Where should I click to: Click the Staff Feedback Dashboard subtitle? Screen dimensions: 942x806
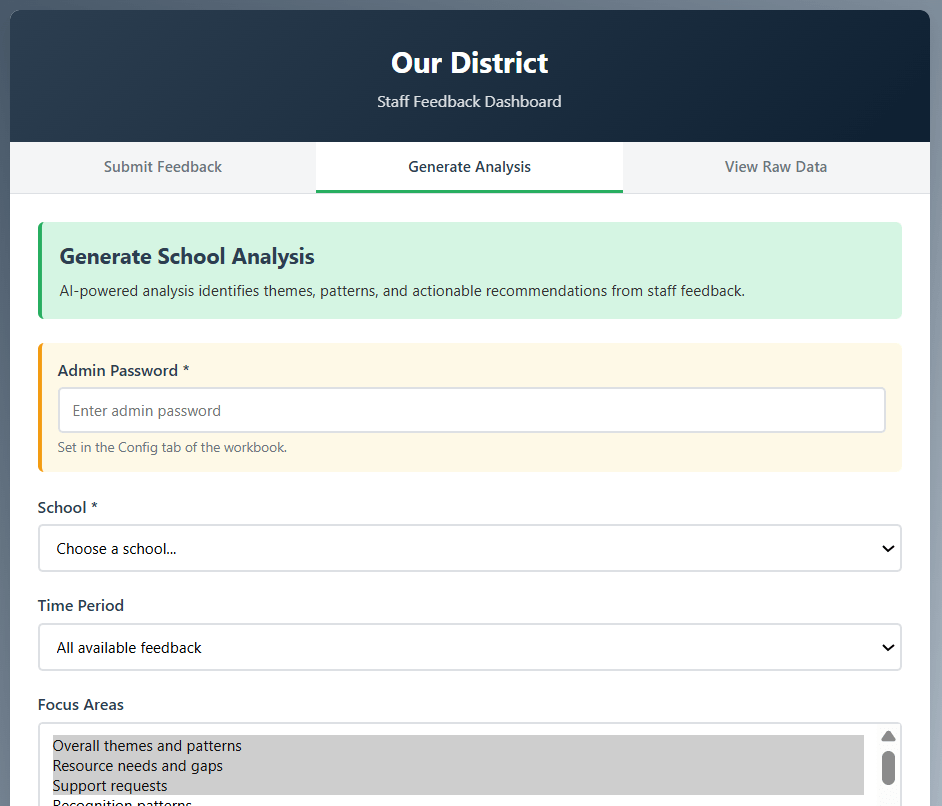click(x=469, y=102)
